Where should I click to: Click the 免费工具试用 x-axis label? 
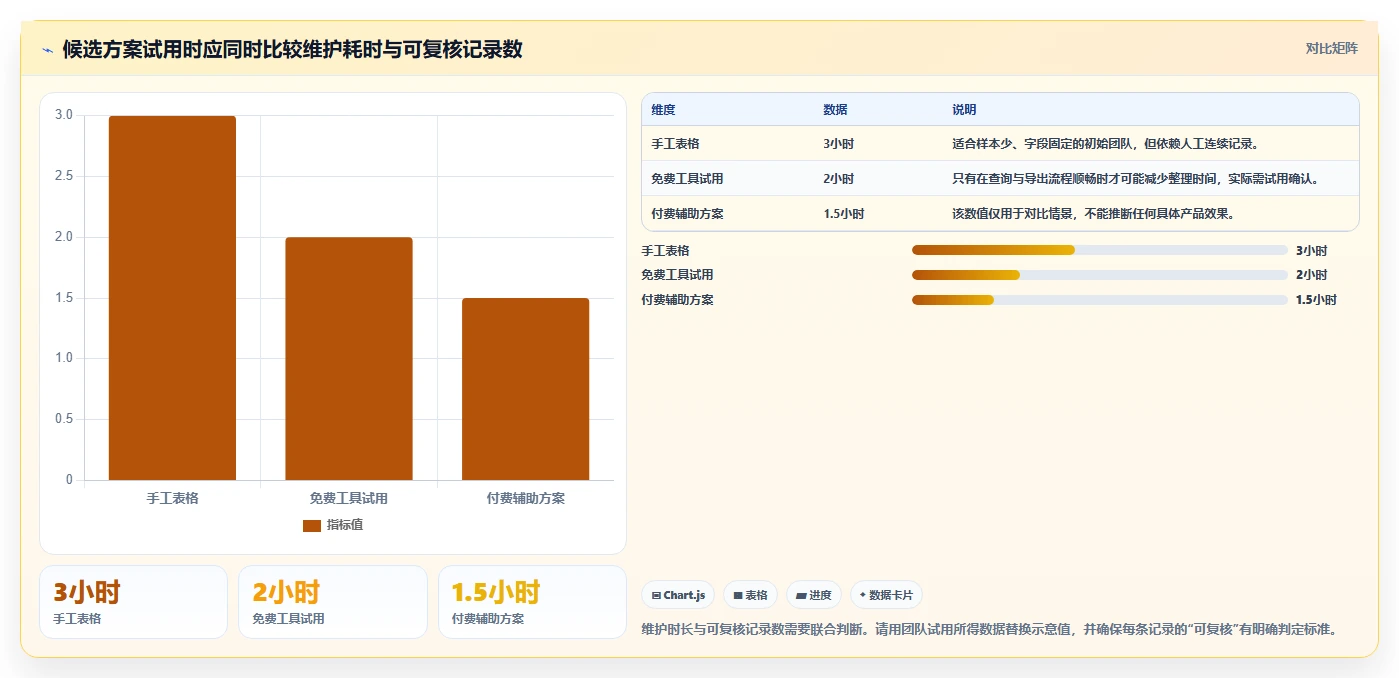coord(349,498)
